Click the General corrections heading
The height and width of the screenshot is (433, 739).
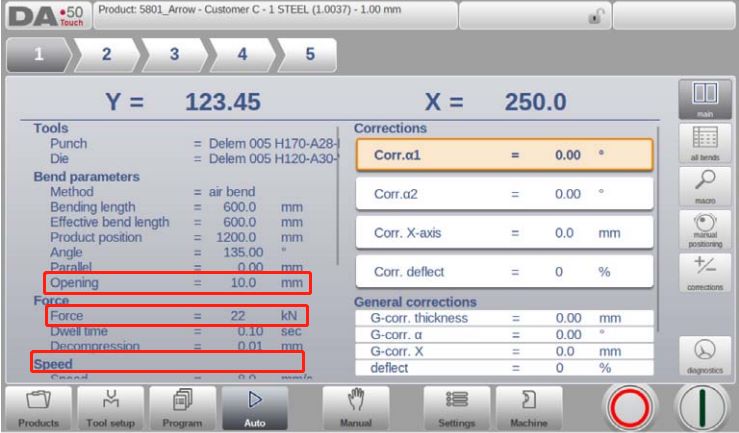coord(415,302)
